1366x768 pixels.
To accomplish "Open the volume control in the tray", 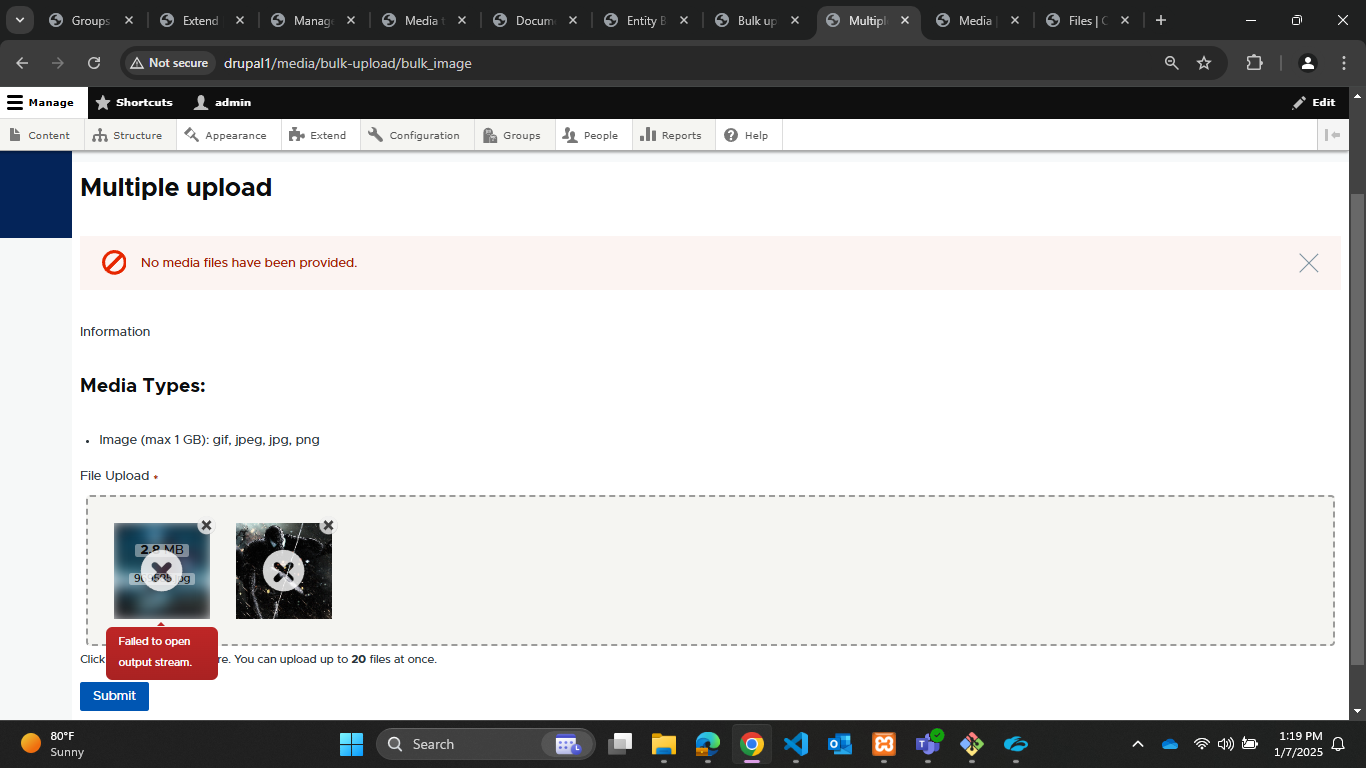I will point(1226,744).
